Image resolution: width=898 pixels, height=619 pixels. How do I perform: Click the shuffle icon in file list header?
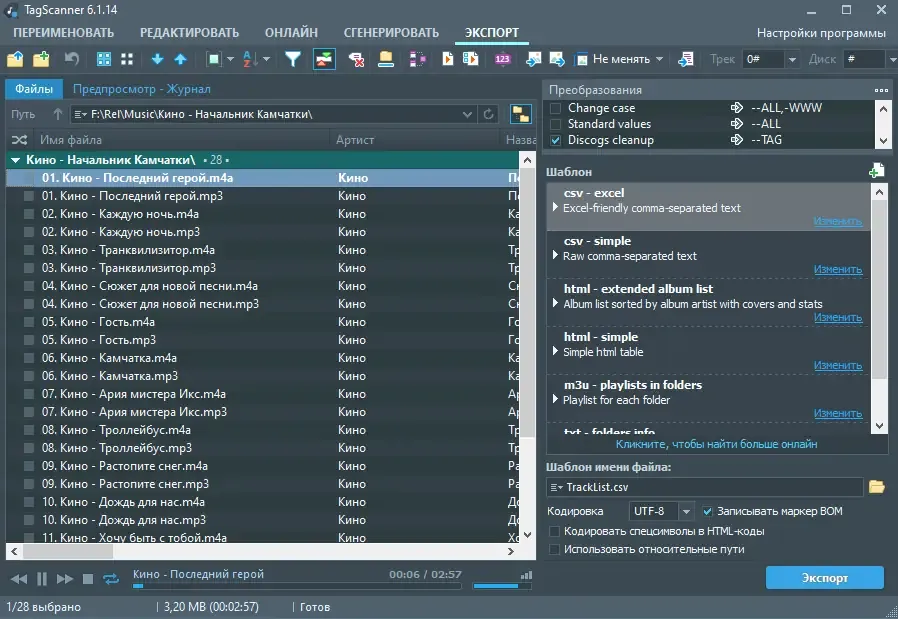(x=19, y=140)
